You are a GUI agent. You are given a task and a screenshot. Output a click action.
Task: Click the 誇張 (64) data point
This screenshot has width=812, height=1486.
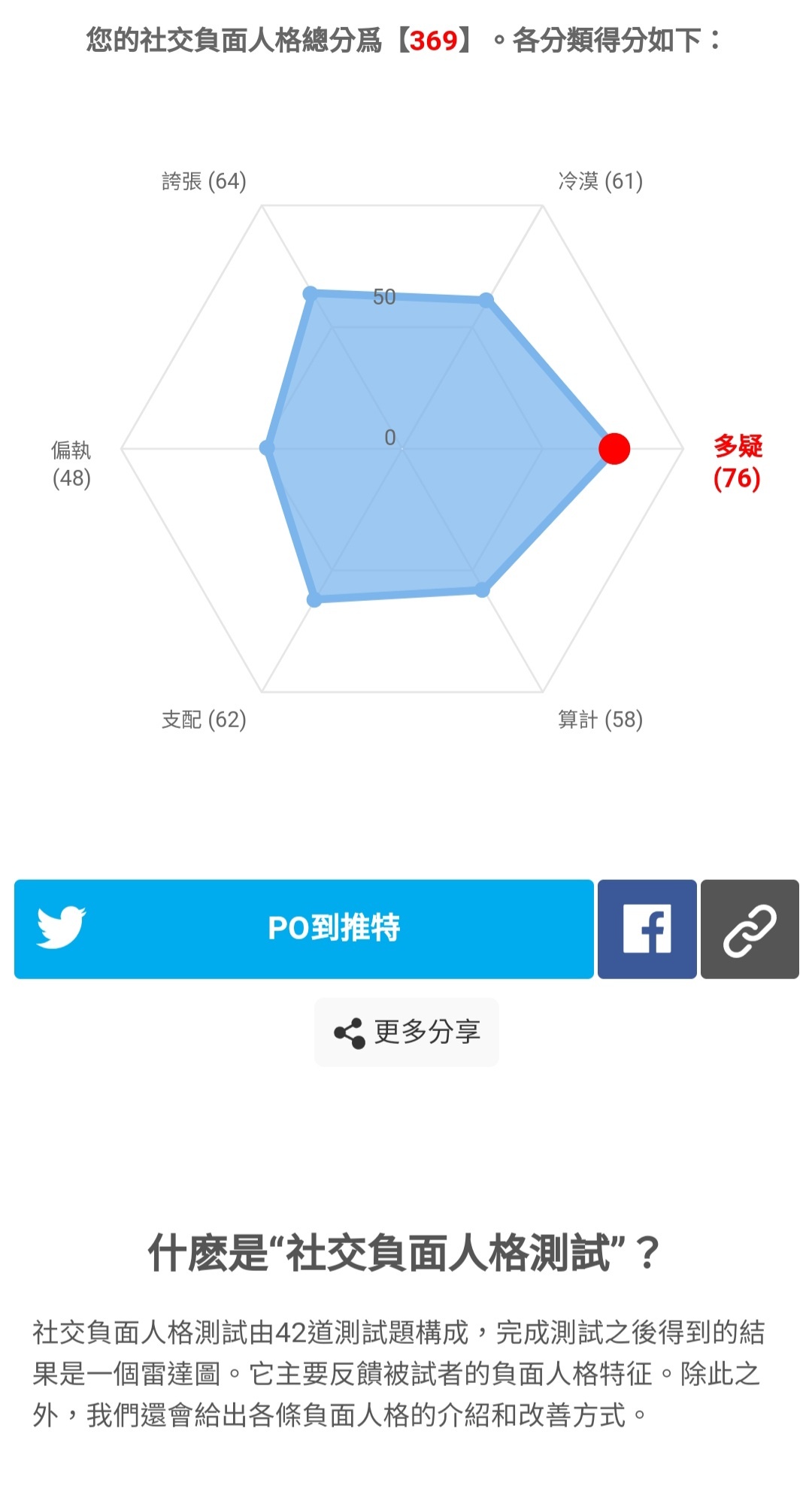(311, 293)
